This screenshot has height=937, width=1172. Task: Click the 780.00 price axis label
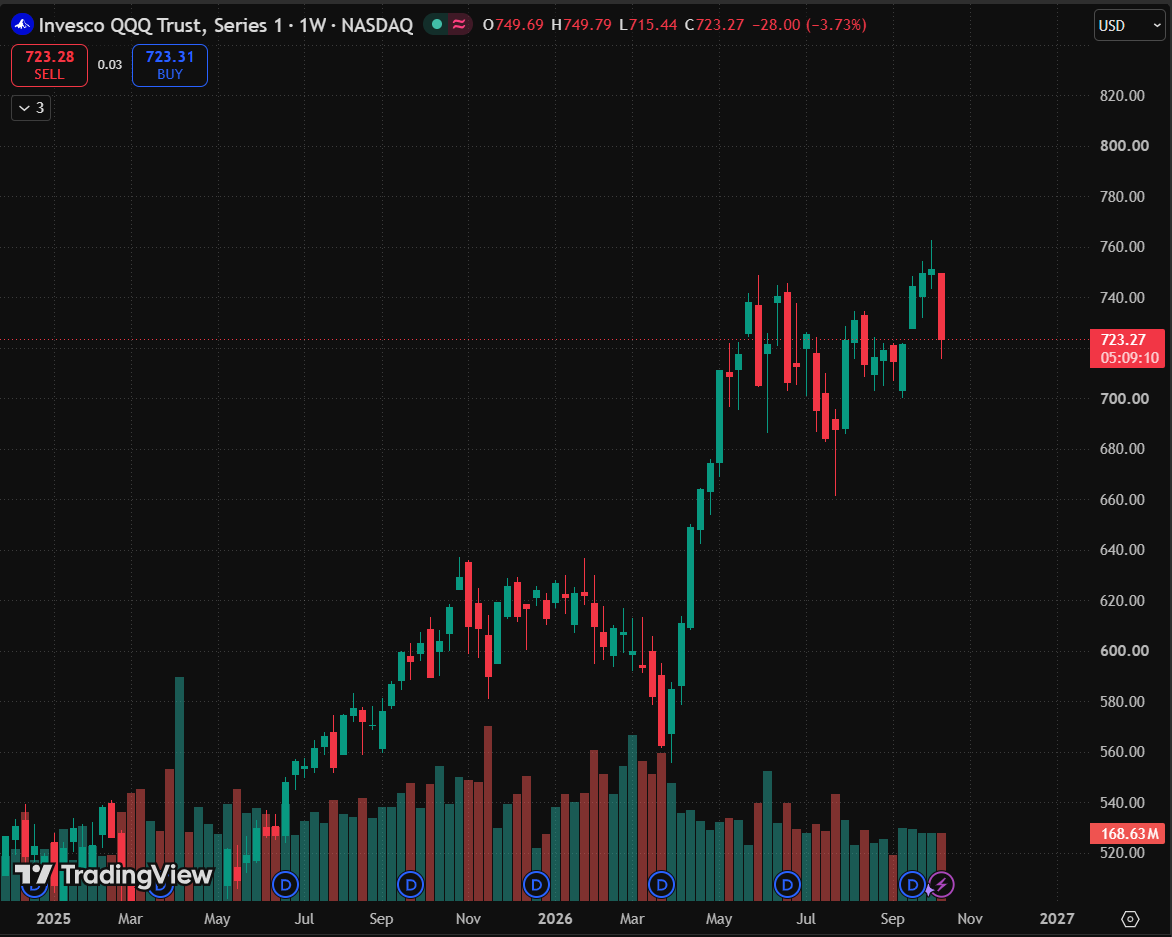(x=1122, y=197)
